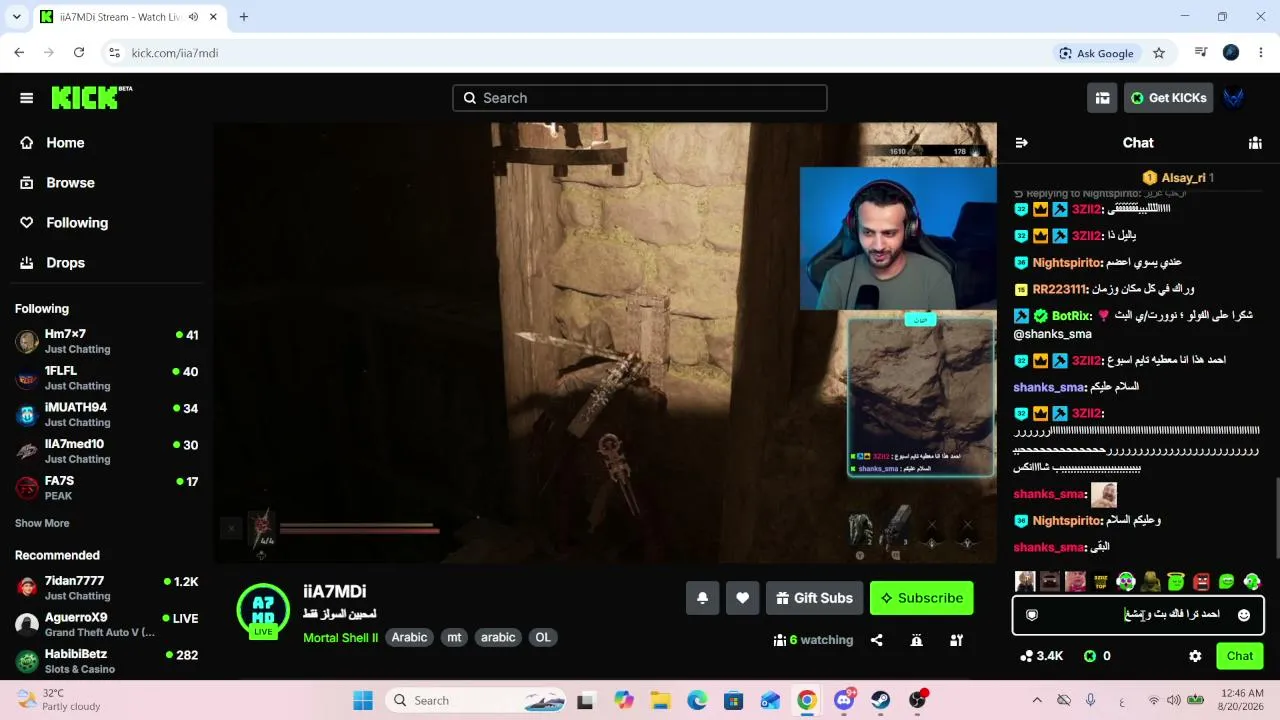Viewport: 1280px width, 720px height.
Task: Subscribe to iiA7MDi
Action: pos(921,598)
